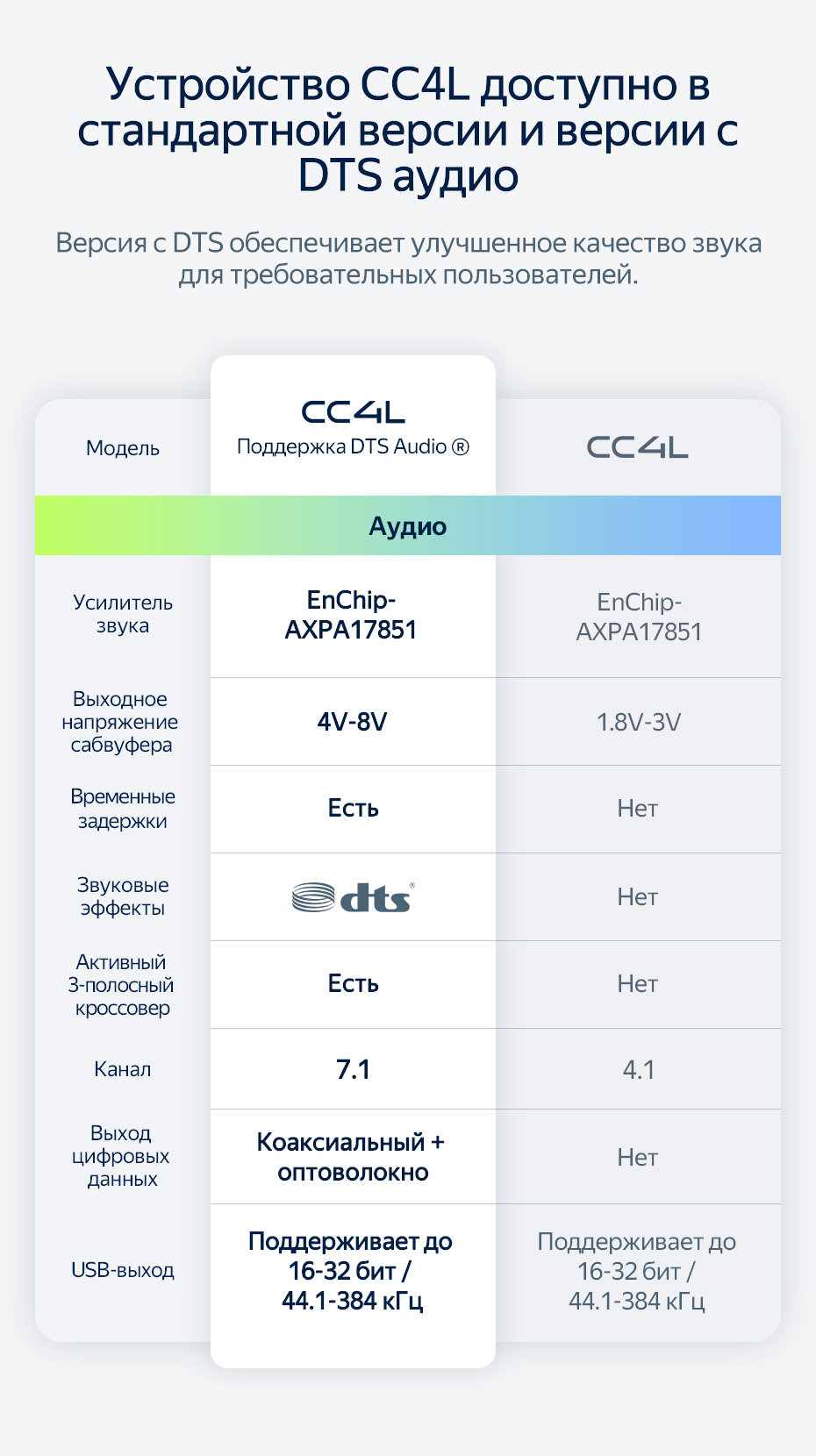Viewport: 816px width, 1456px height.
Task: Click the dts logo in the sound effects row
Action: click(353, 897)
